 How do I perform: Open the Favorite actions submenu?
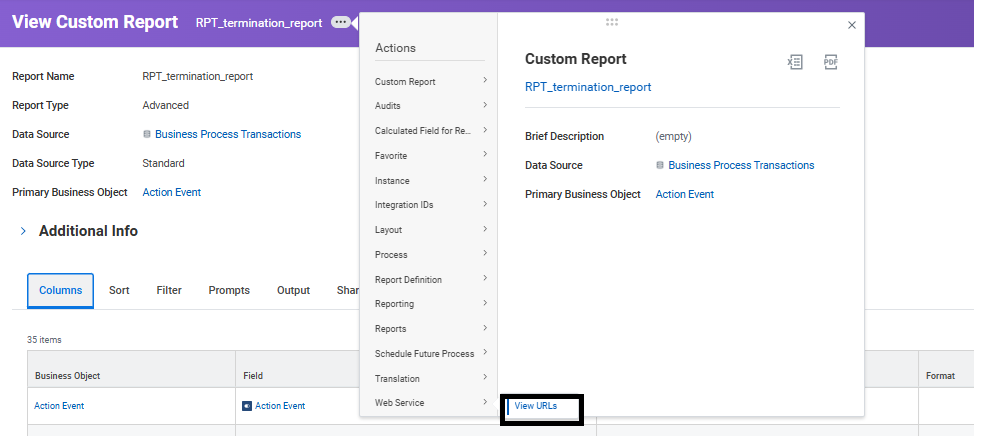430,155
